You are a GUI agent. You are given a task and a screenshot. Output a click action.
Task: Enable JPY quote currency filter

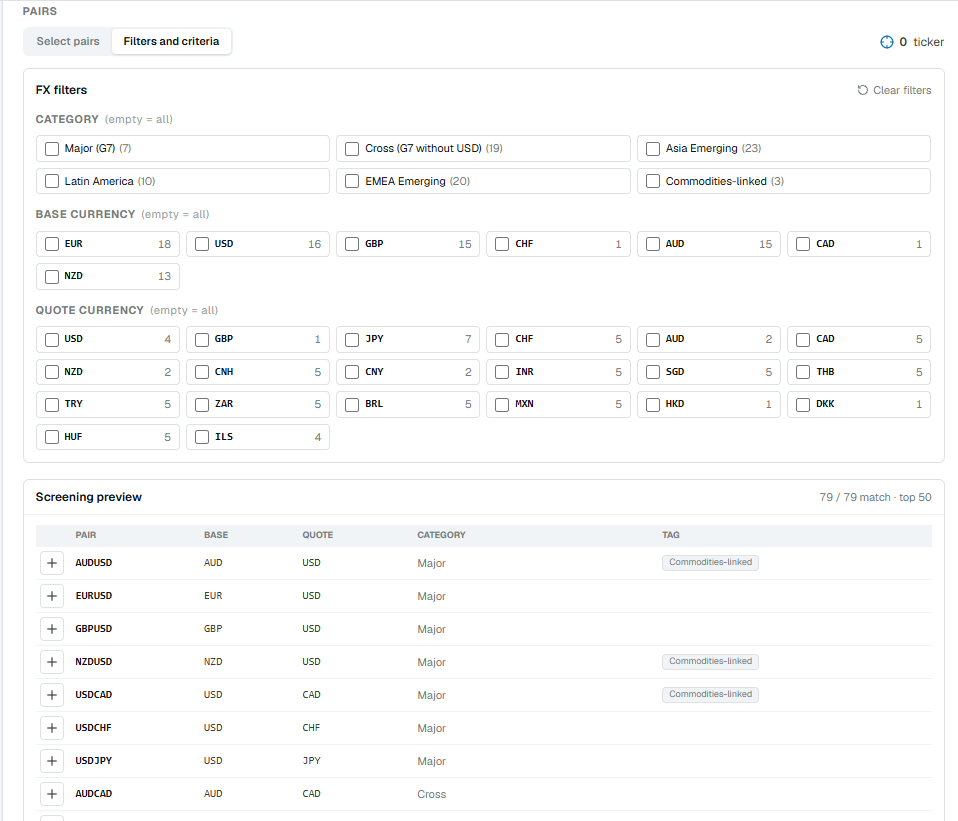point(352,340)
